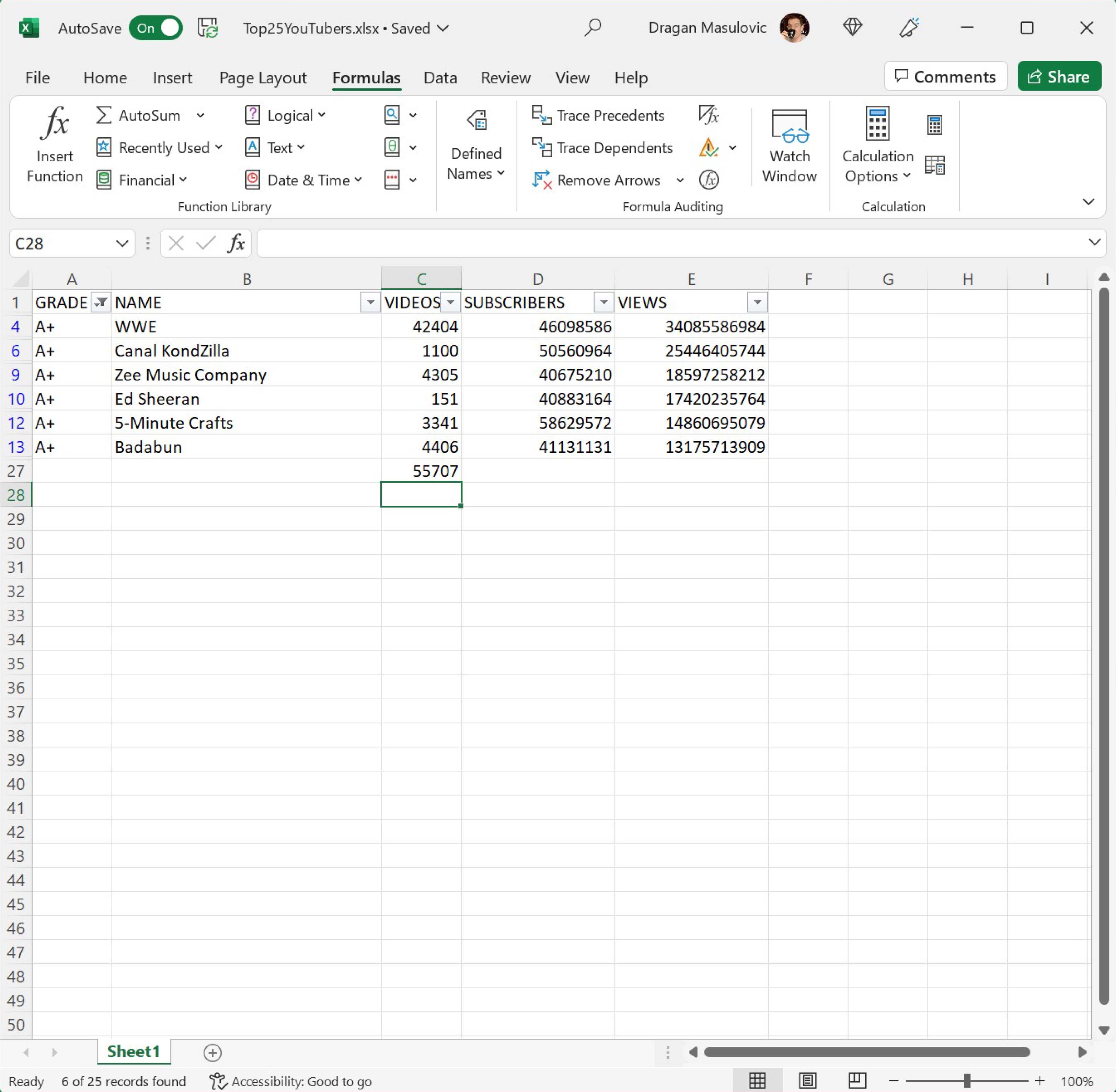
Task: Adjust the zoom slider handle
Action: click(x=967, y=1081)
